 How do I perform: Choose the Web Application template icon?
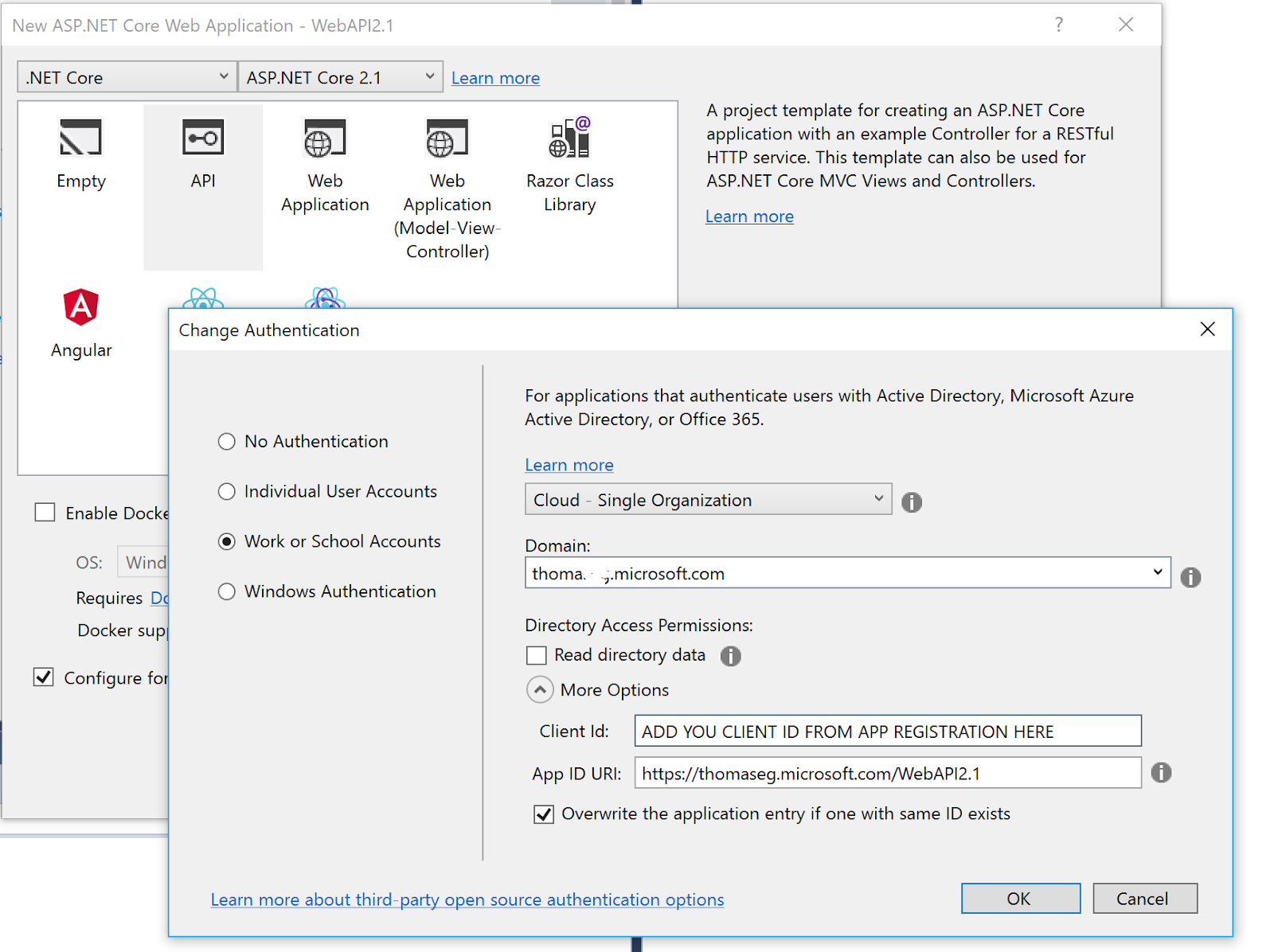click(x=325, y=139)
